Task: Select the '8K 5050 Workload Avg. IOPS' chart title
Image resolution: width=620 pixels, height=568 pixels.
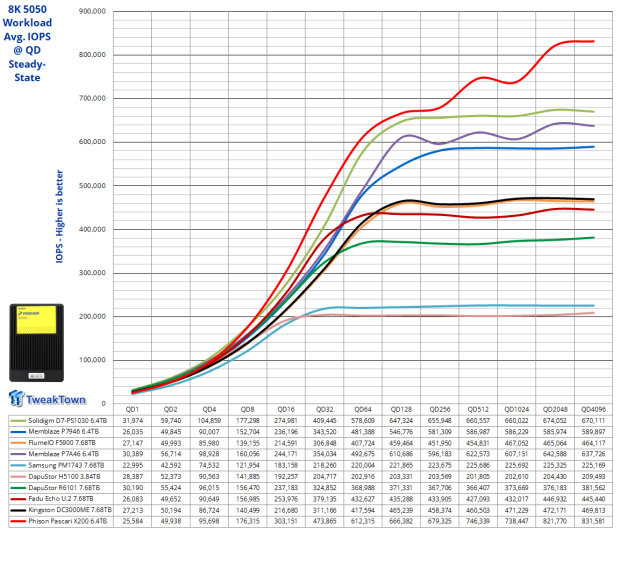Action: (x=27, y=43)
